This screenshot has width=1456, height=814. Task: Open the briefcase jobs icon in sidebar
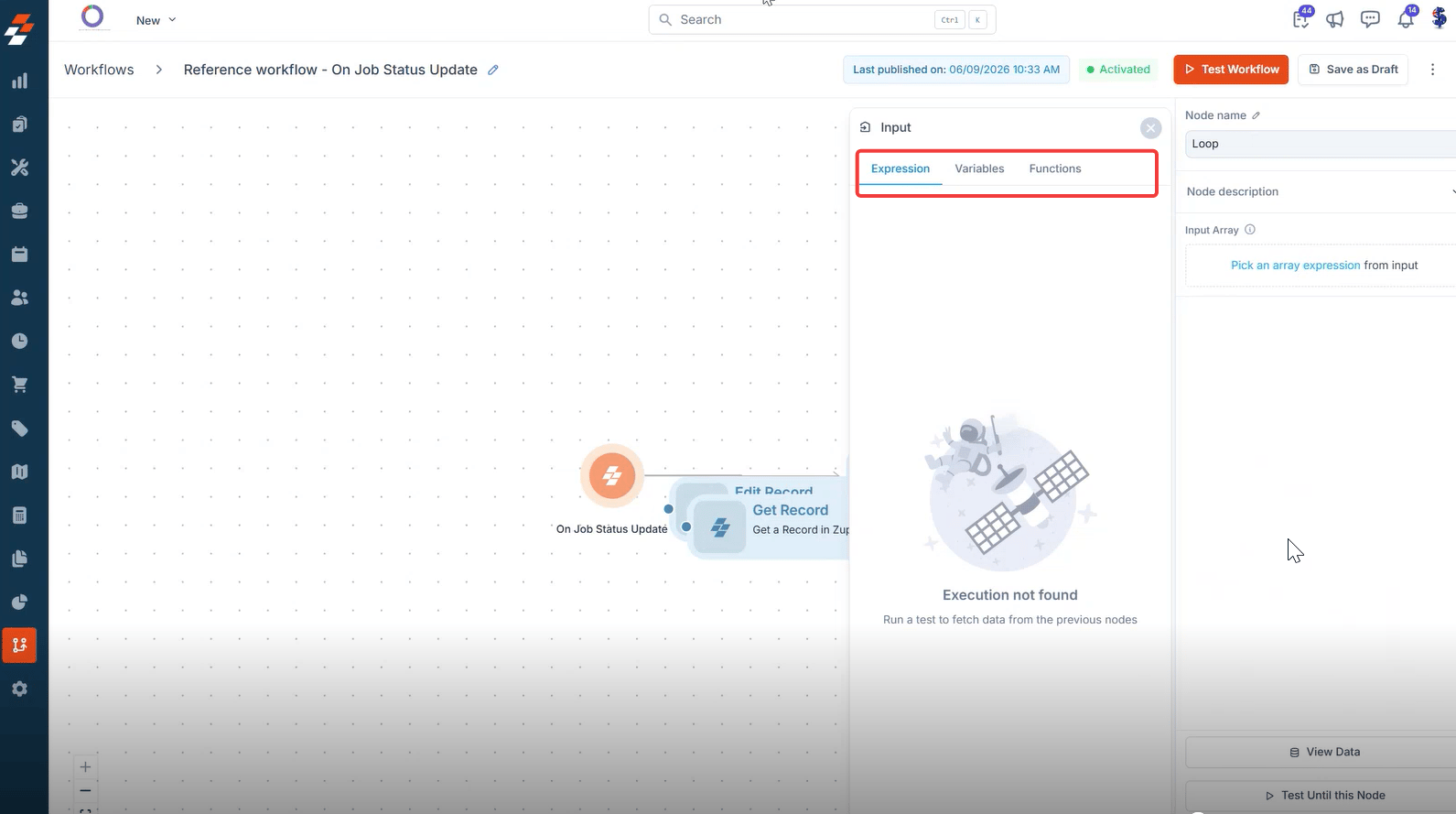point(19,211)
